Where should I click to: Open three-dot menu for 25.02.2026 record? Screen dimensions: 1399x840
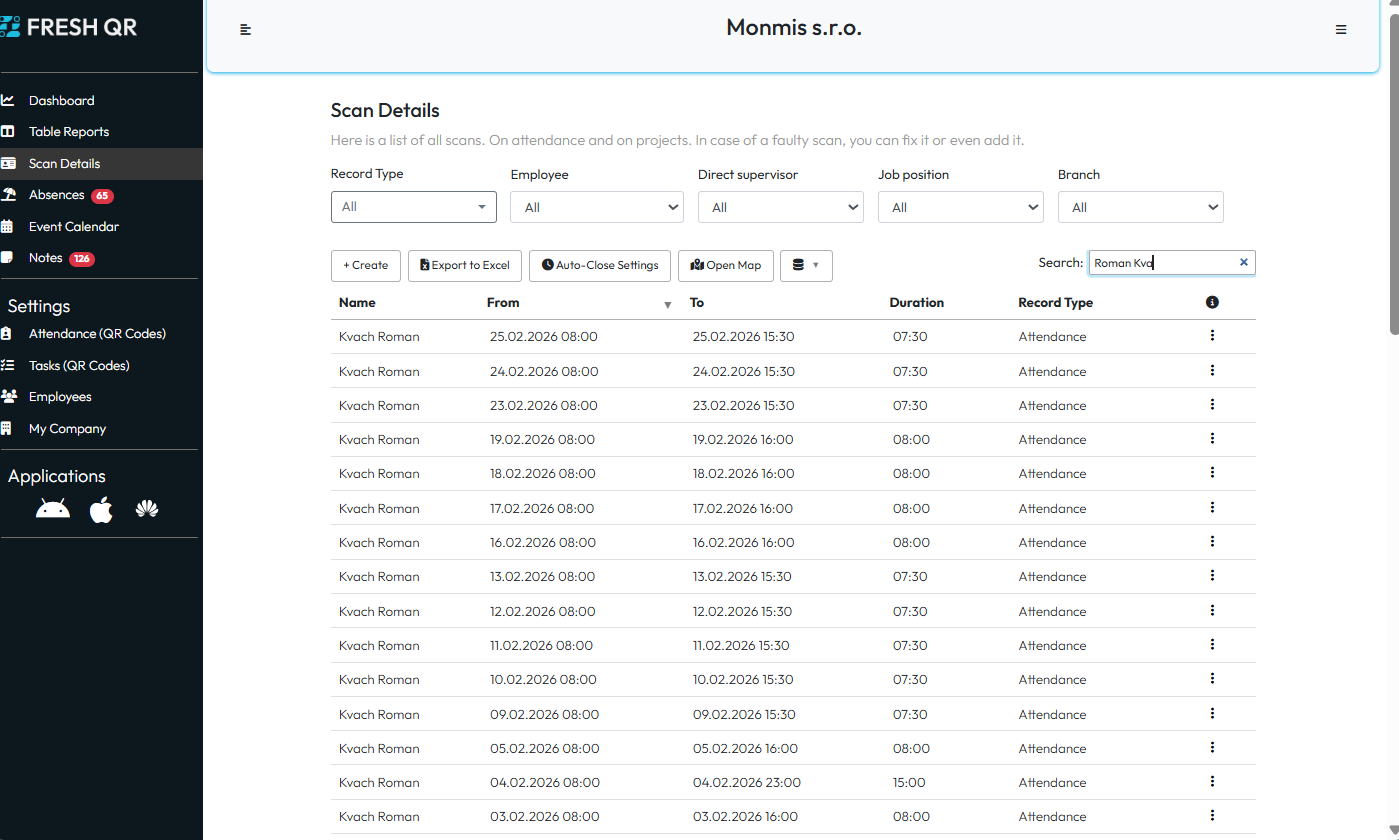[x=1212, y=336]
